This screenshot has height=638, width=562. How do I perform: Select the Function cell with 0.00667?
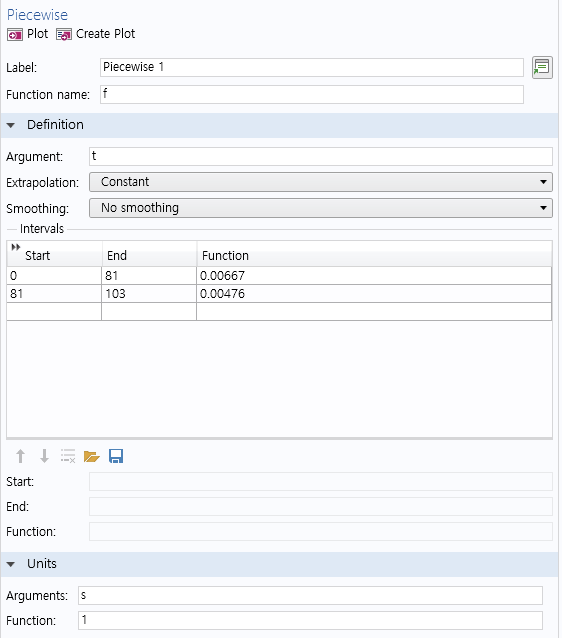[374, 275]
